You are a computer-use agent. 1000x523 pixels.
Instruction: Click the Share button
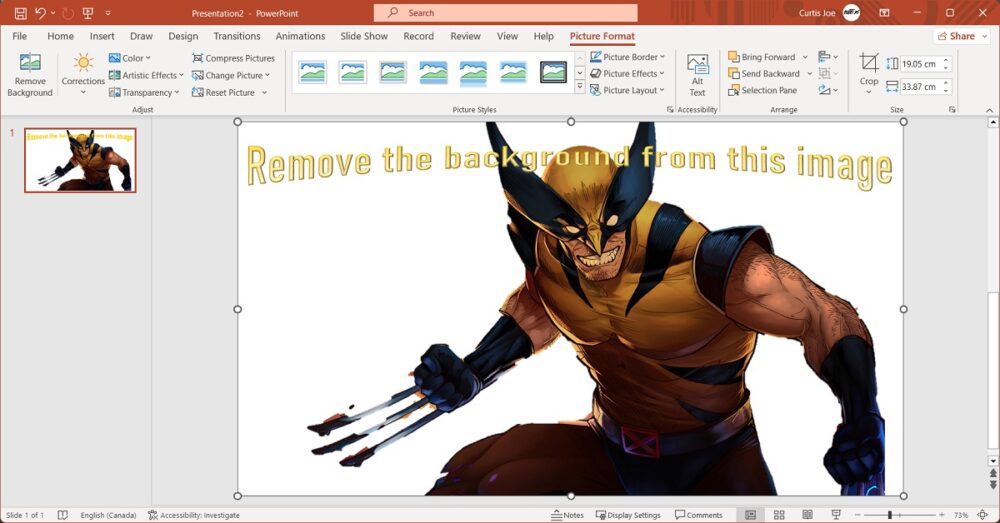pyautogui.click(x=961, y=36)
